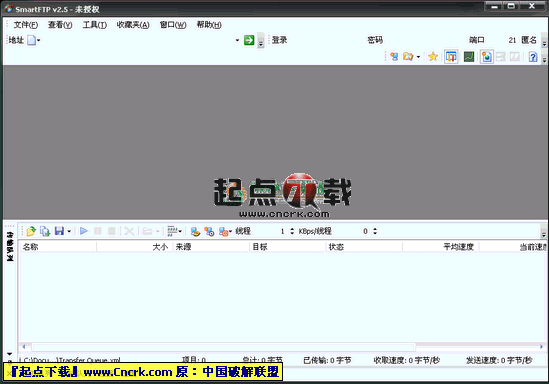
Task: Sort queue by 大小 column header
Action: point(134,247)
